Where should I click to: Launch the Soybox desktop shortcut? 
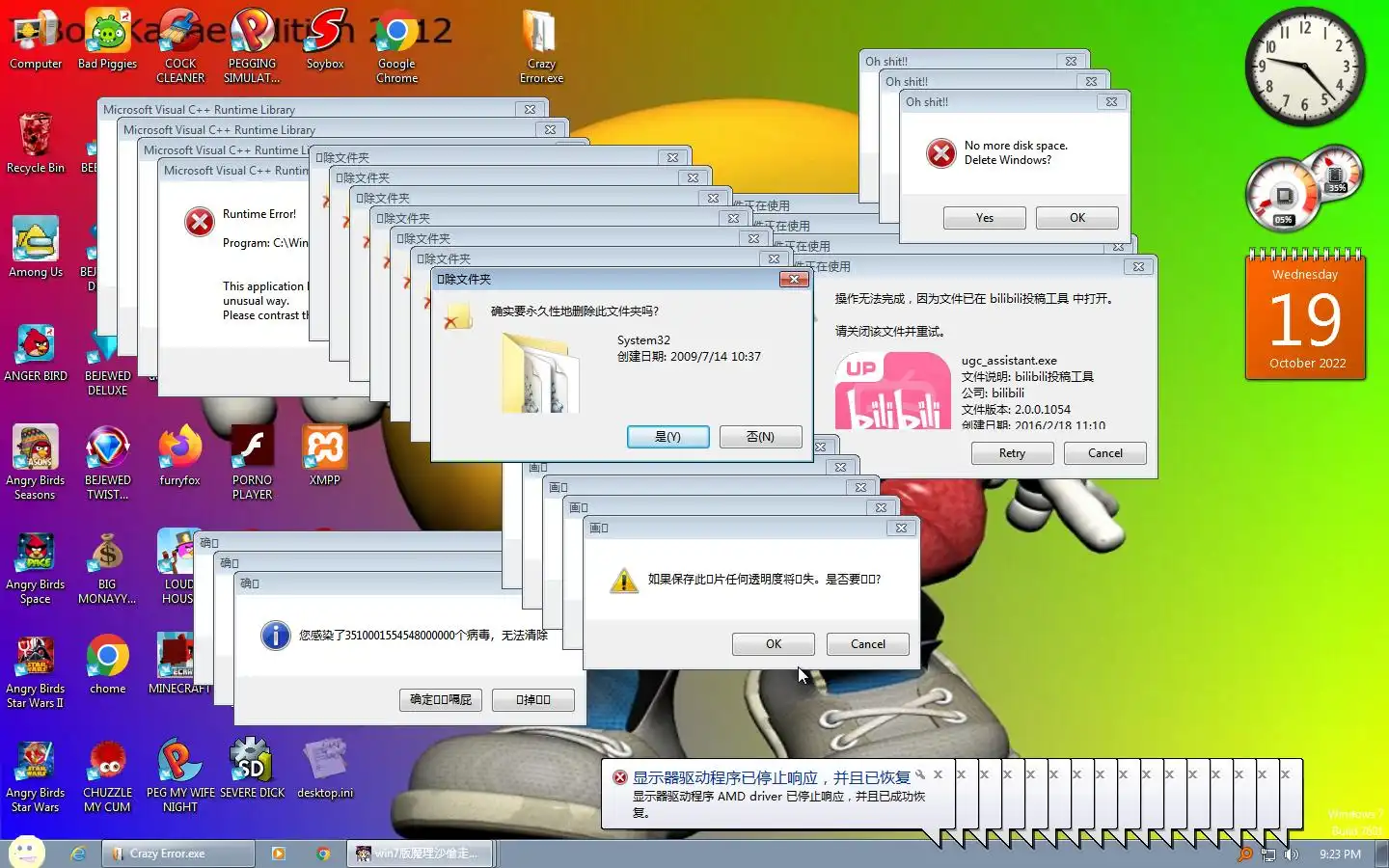pos(325,41)
